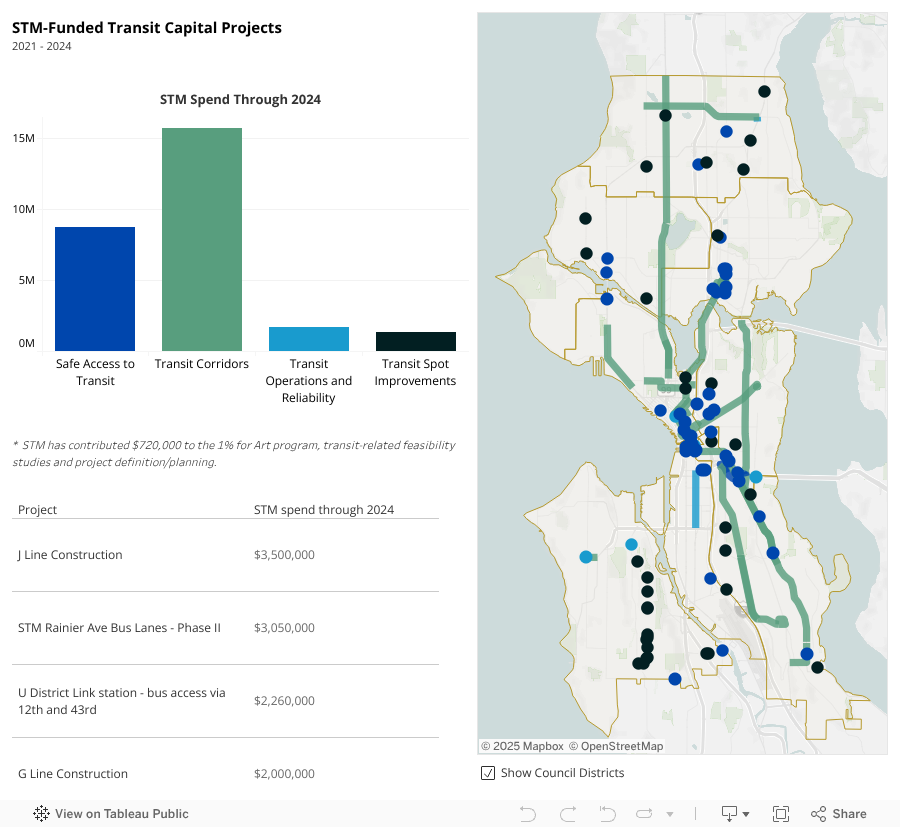Expand the revert options dropdown arrow

(x=670, y=814)
